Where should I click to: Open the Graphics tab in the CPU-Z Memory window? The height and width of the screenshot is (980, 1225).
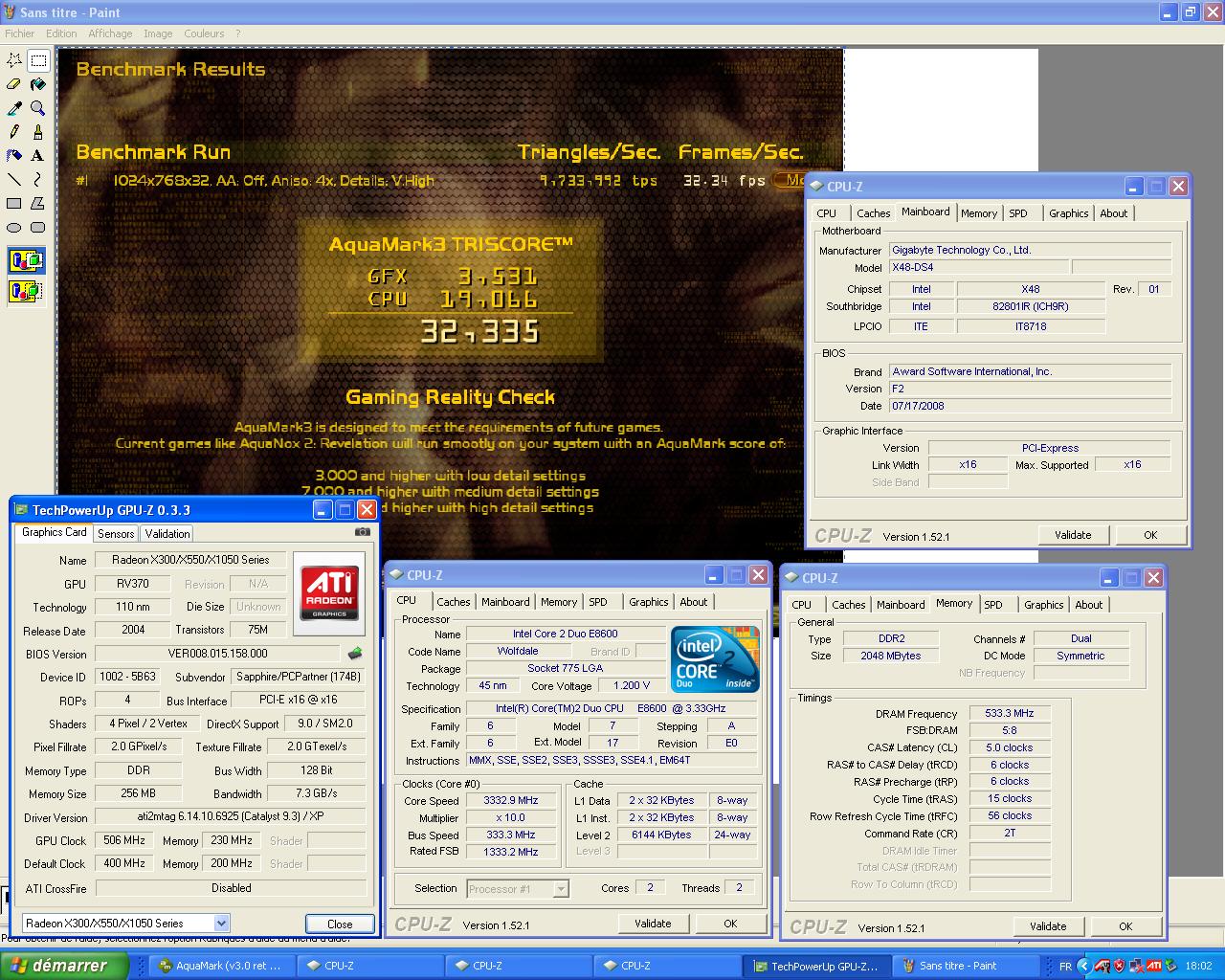1043,605
